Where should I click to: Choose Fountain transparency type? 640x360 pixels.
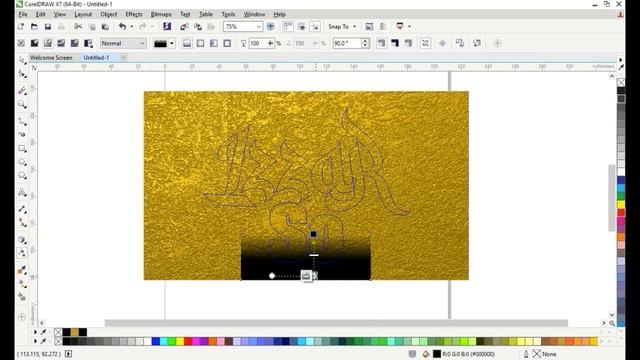(48, 43)
